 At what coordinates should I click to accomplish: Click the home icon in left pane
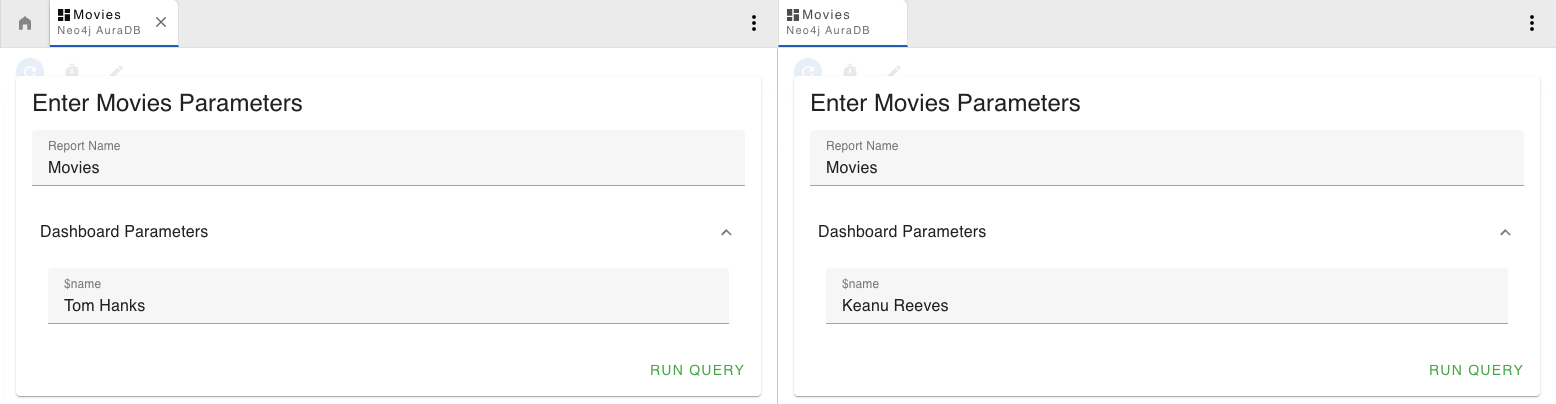coord(25,23)
